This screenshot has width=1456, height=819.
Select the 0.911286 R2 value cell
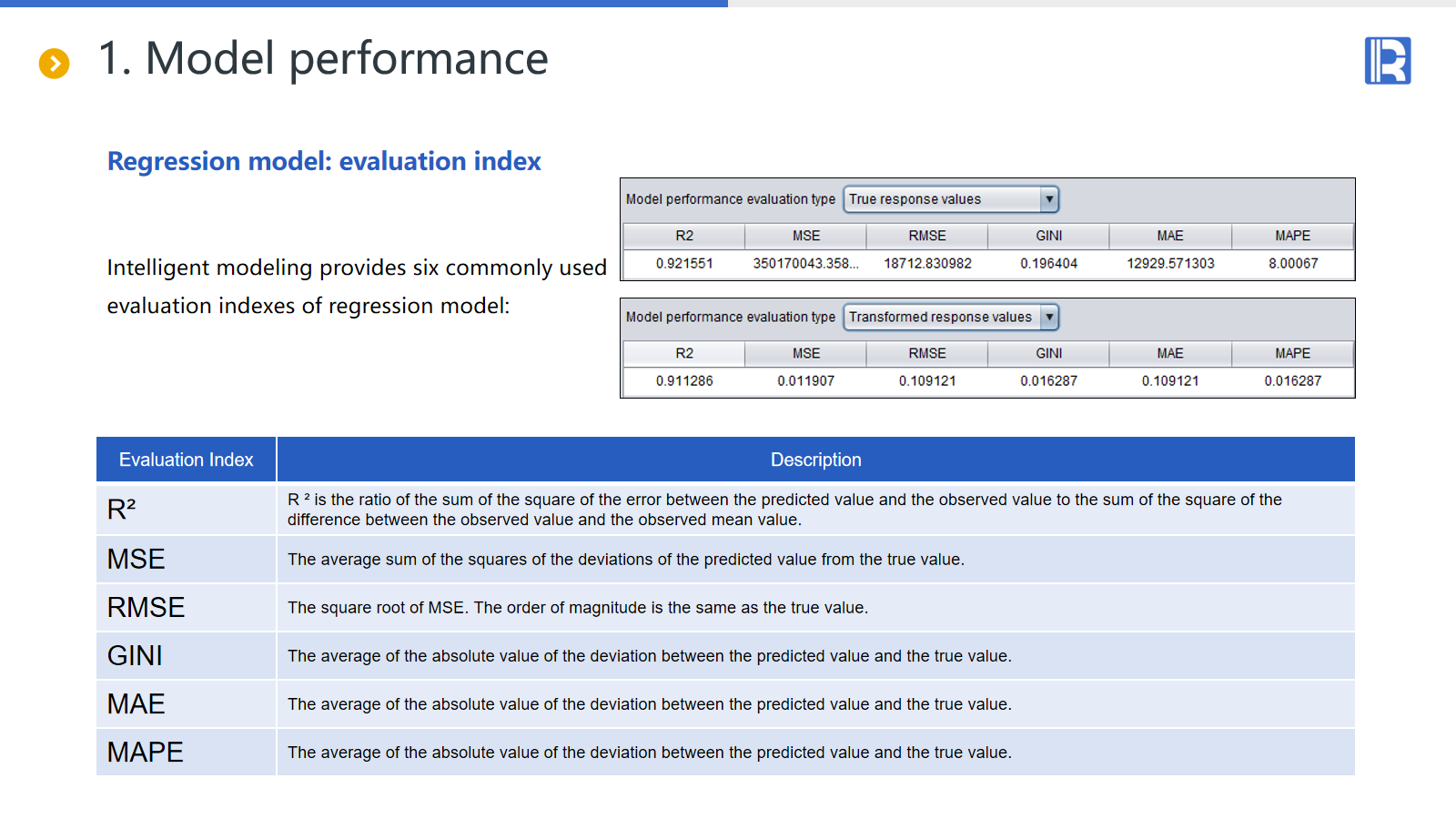tap(684, 380)
